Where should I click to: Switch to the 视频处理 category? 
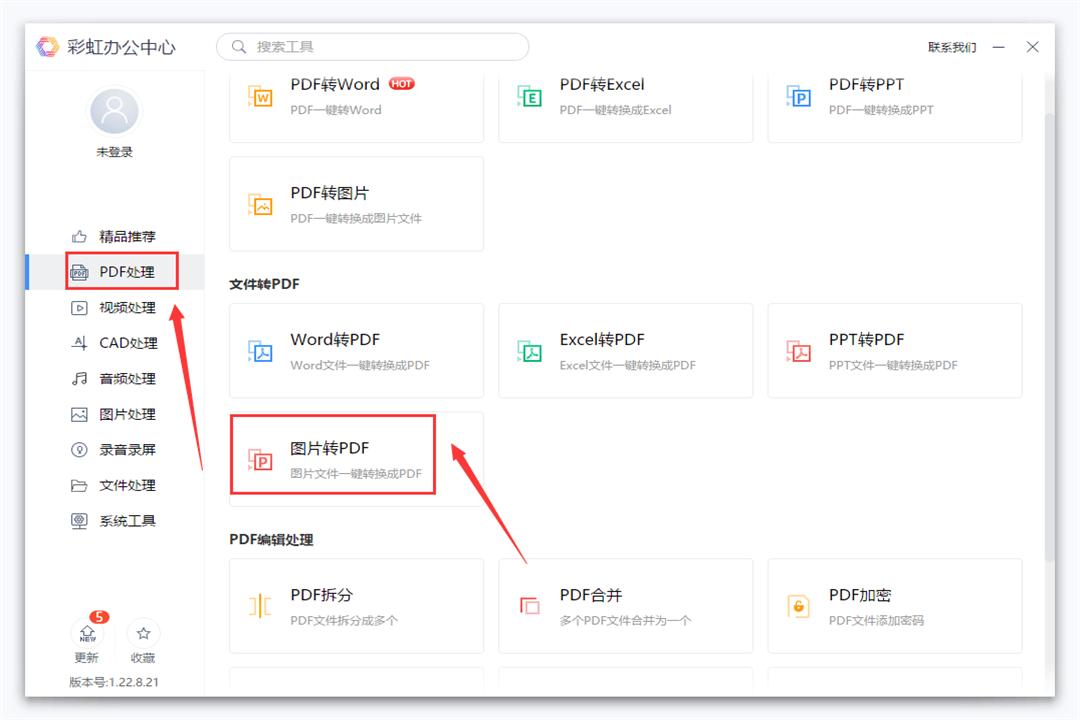113,307
